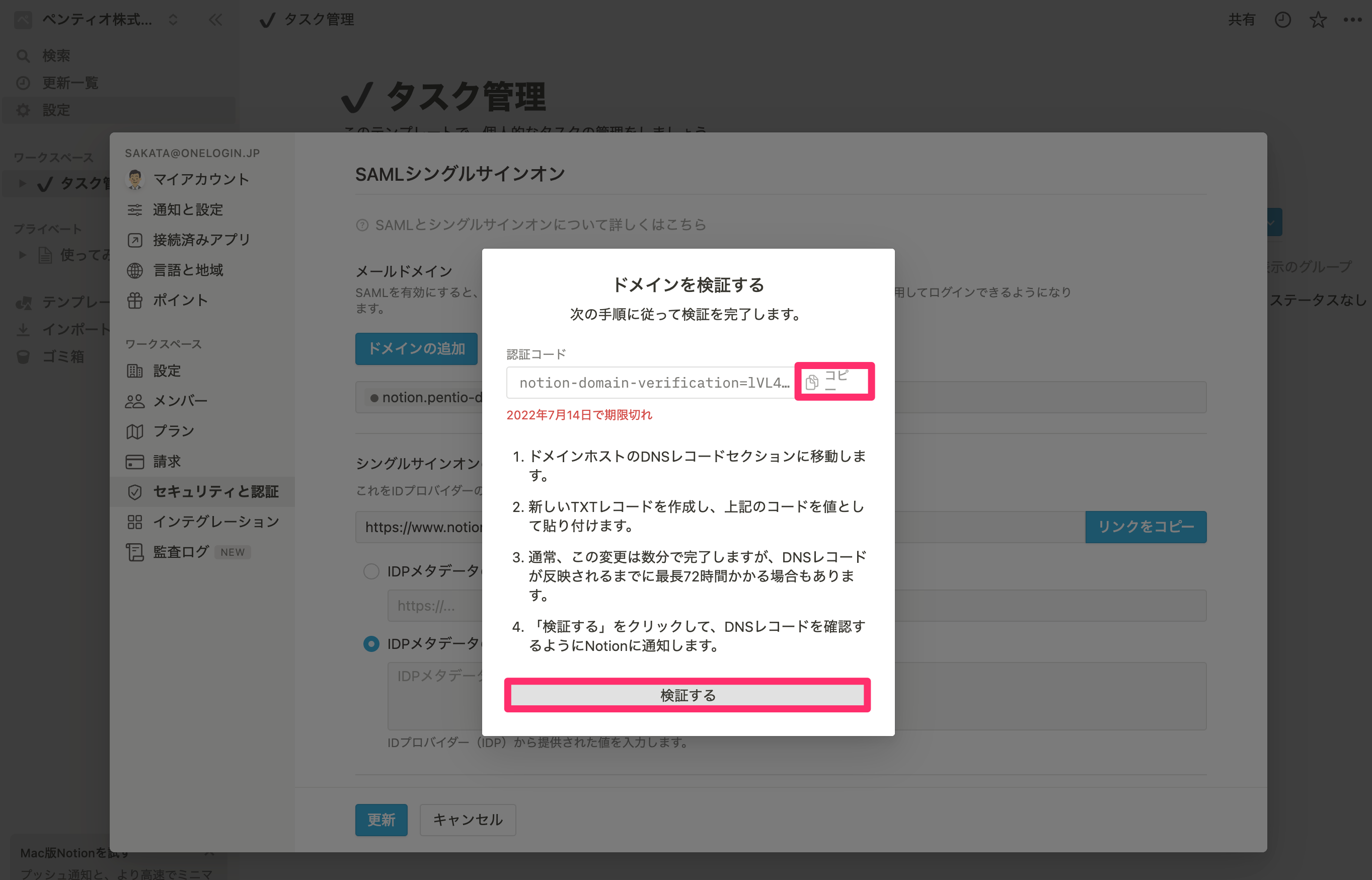Select the checked IDPメタデータ radio button
Image resolution: width=1372 pixels, height=880 pixels.
point(371,644)
